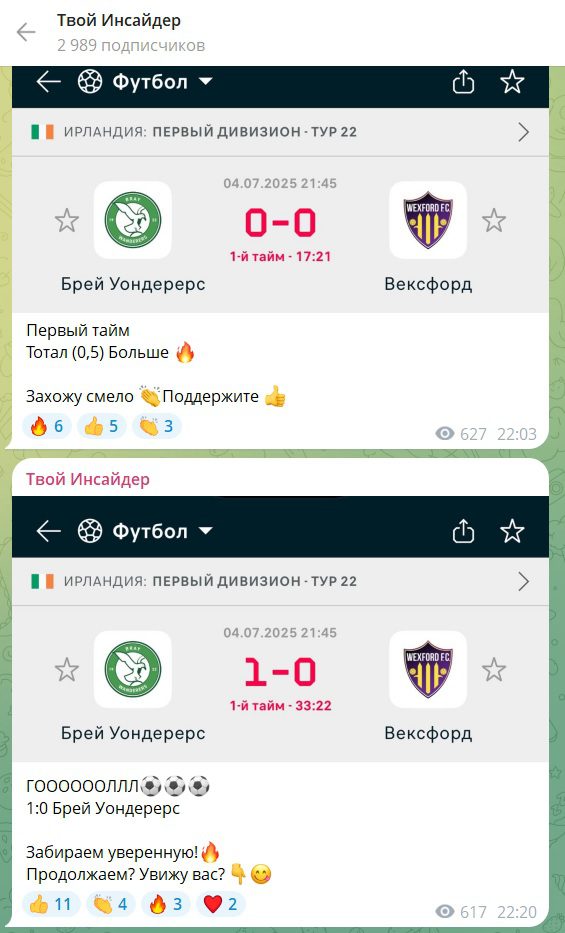Click the back arrow in second Футбол header
The image size is (565, 933).
coord(48,531)
